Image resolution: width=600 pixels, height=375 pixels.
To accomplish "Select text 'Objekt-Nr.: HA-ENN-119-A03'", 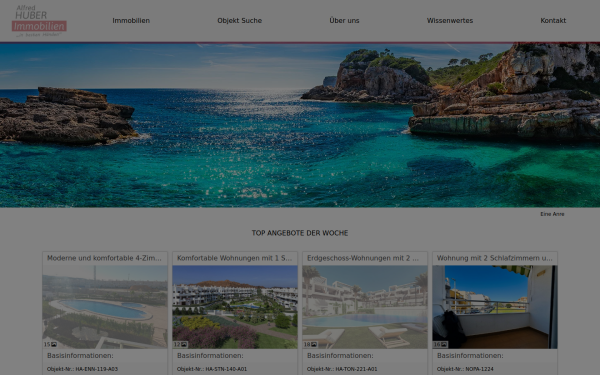I will (x=82, y=369).
